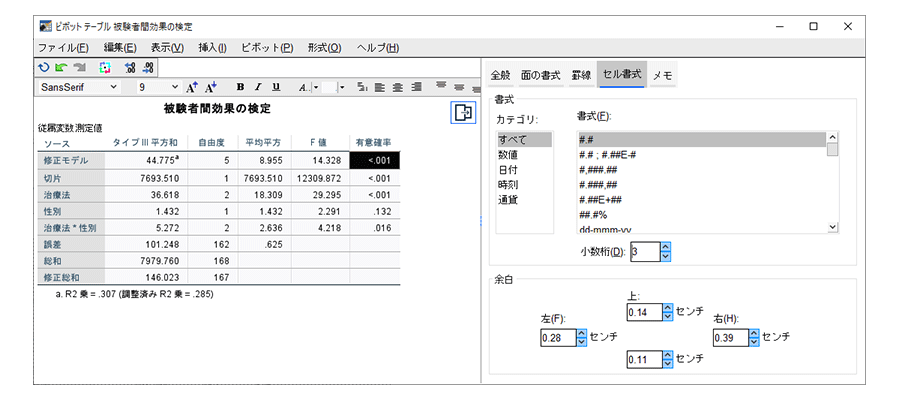Screen dimensions: 900x400
Task: Open the font size 9 dropdown
Action: tap(175, 87)
